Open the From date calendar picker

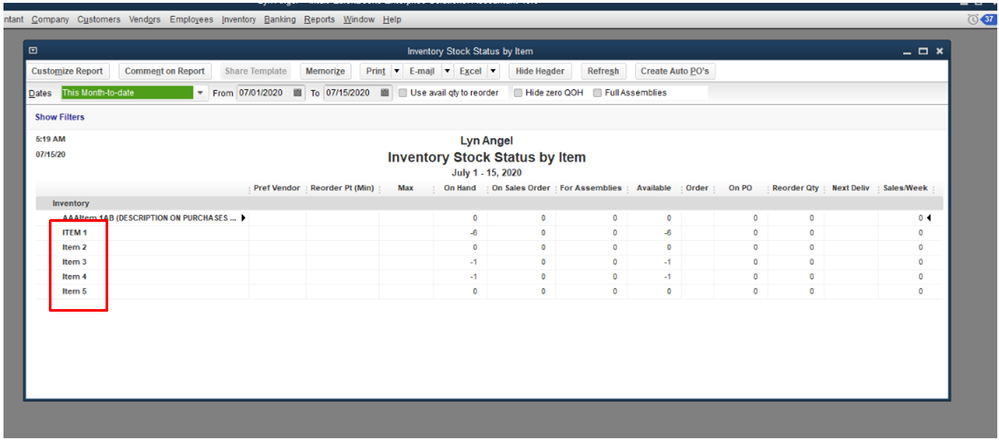[298, 93]
